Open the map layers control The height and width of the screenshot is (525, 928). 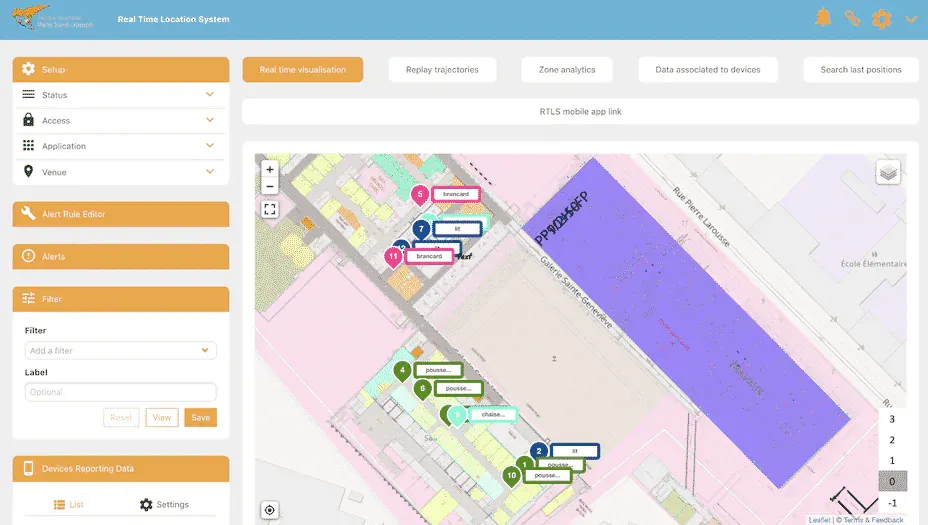(888, 173)
